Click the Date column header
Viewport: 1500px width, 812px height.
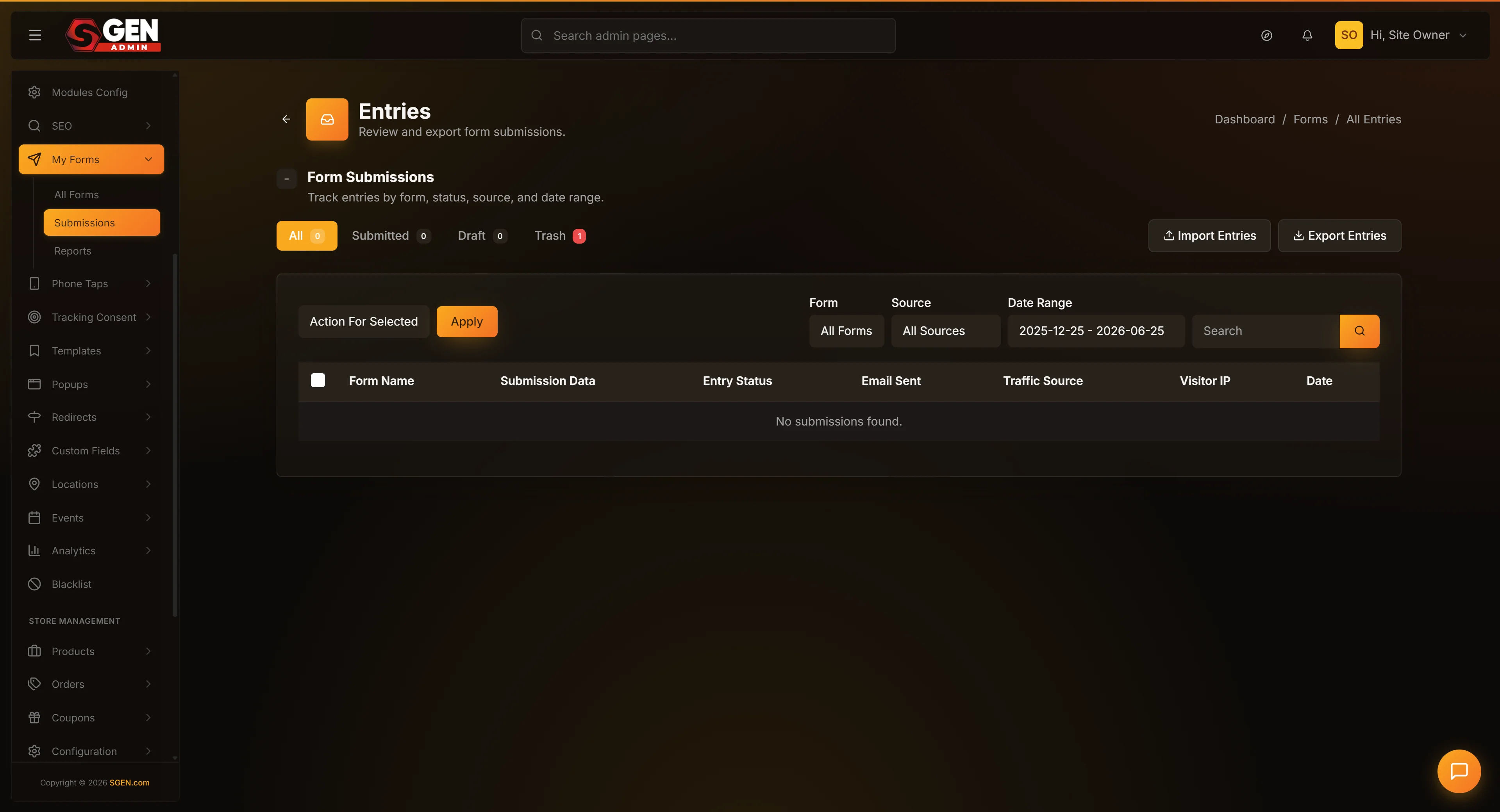1319,381
